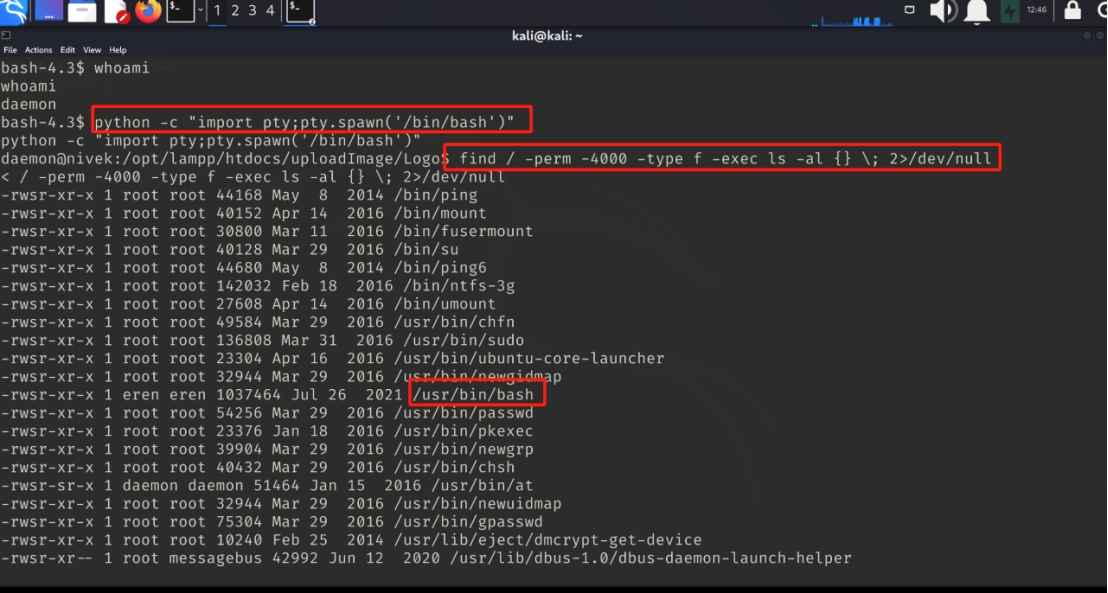Click the /bin/ping path
1108x593 pixels.
pos(435,195)
